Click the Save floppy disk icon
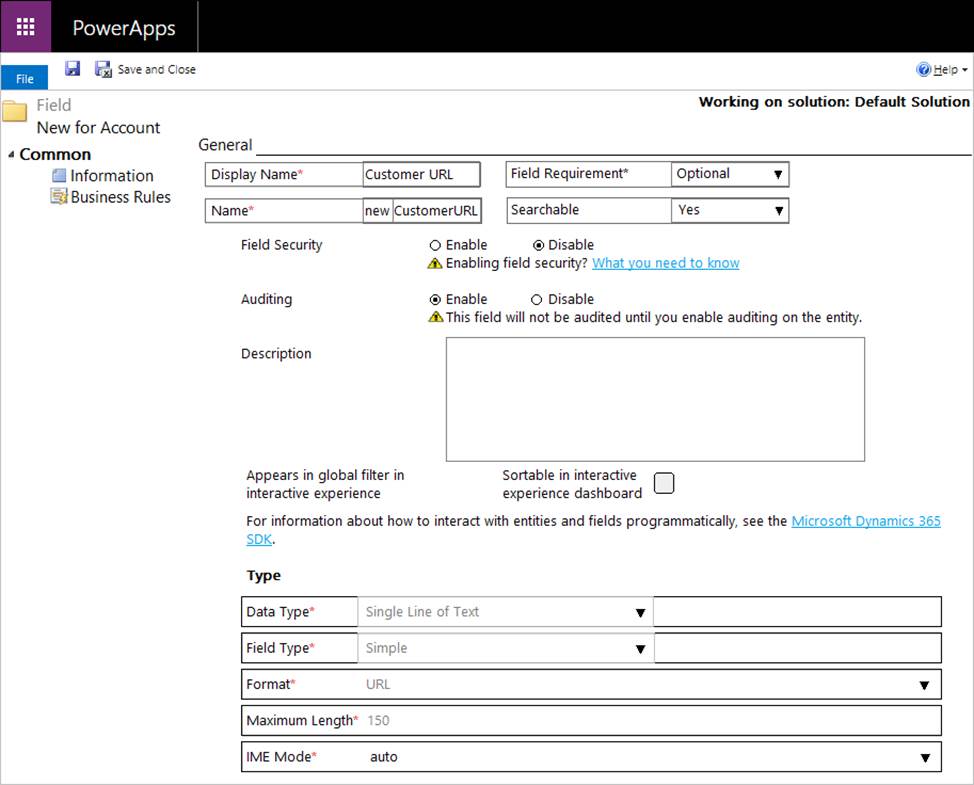The height and width of the screenshot is (785, 974). 73,69
